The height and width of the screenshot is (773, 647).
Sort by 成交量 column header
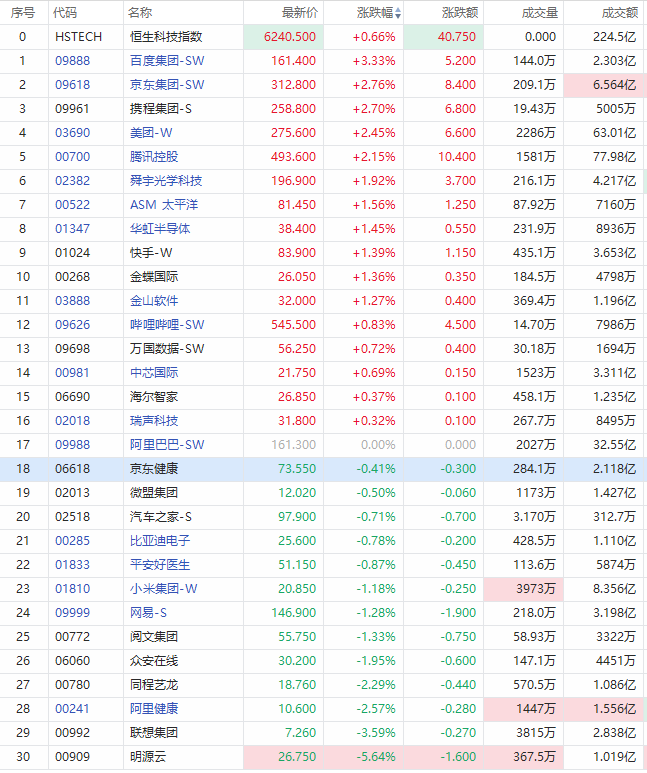point(539,13)
